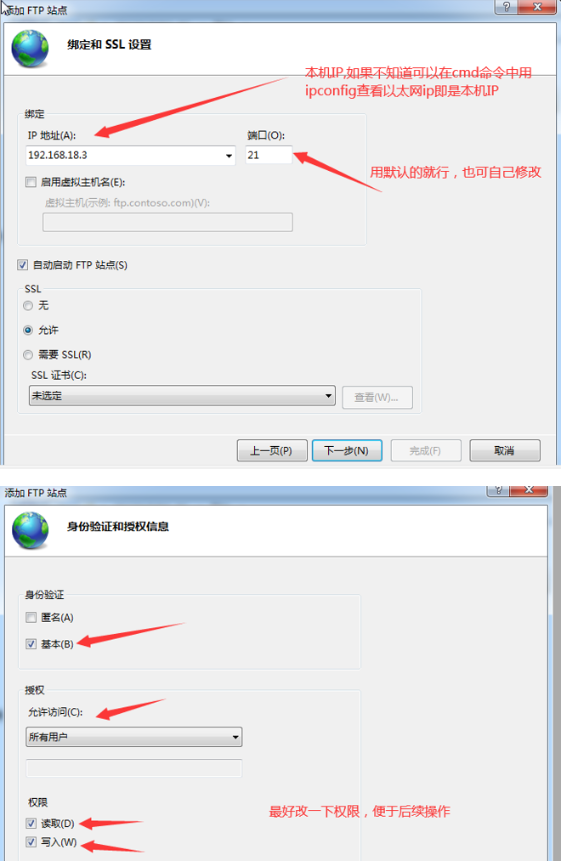Click globe icon in authentication dialog
The image size is (562, 868).
coord(30,530)
